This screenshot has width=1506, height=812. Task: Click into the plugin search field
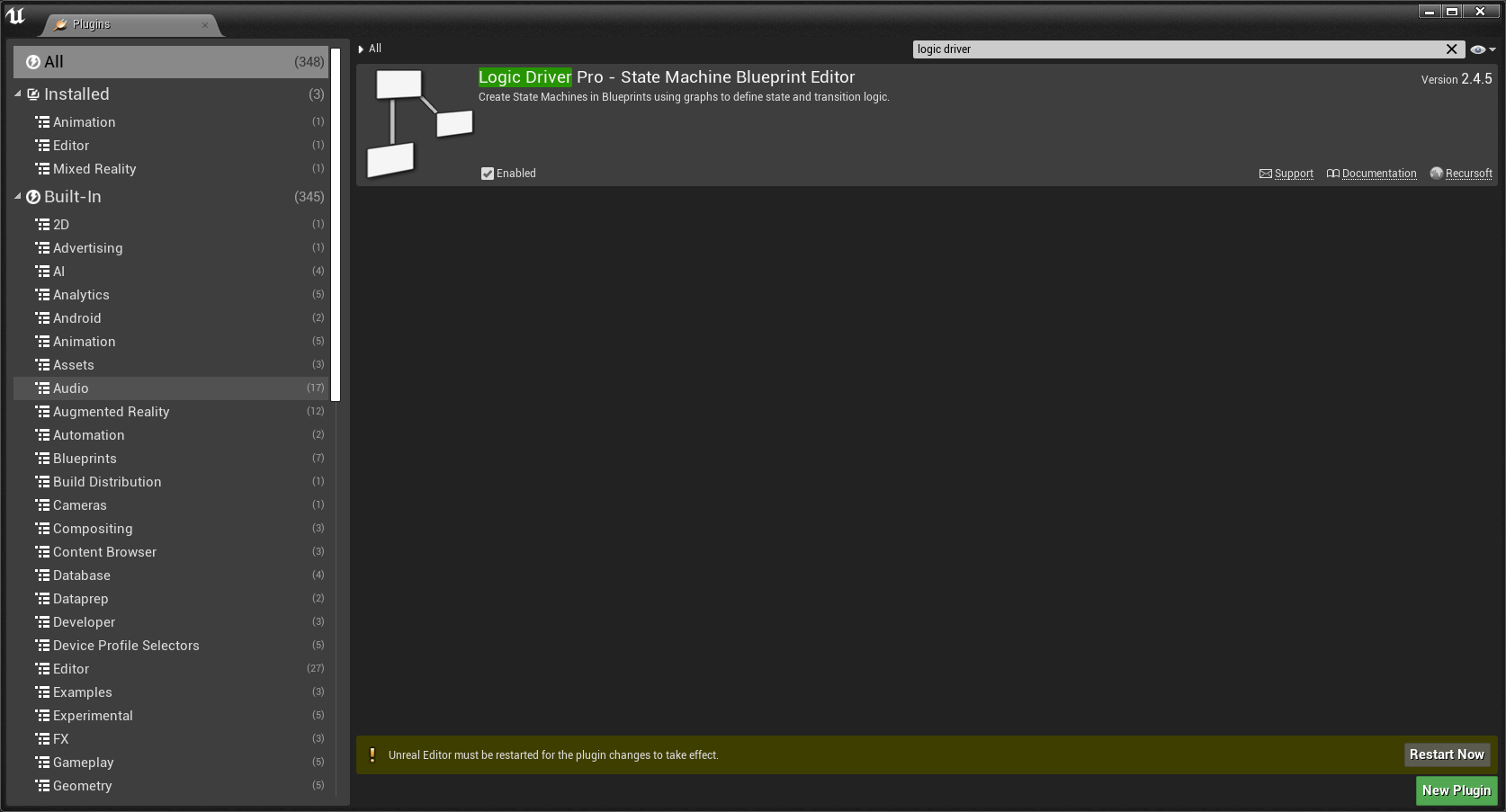click(1170, 49)
